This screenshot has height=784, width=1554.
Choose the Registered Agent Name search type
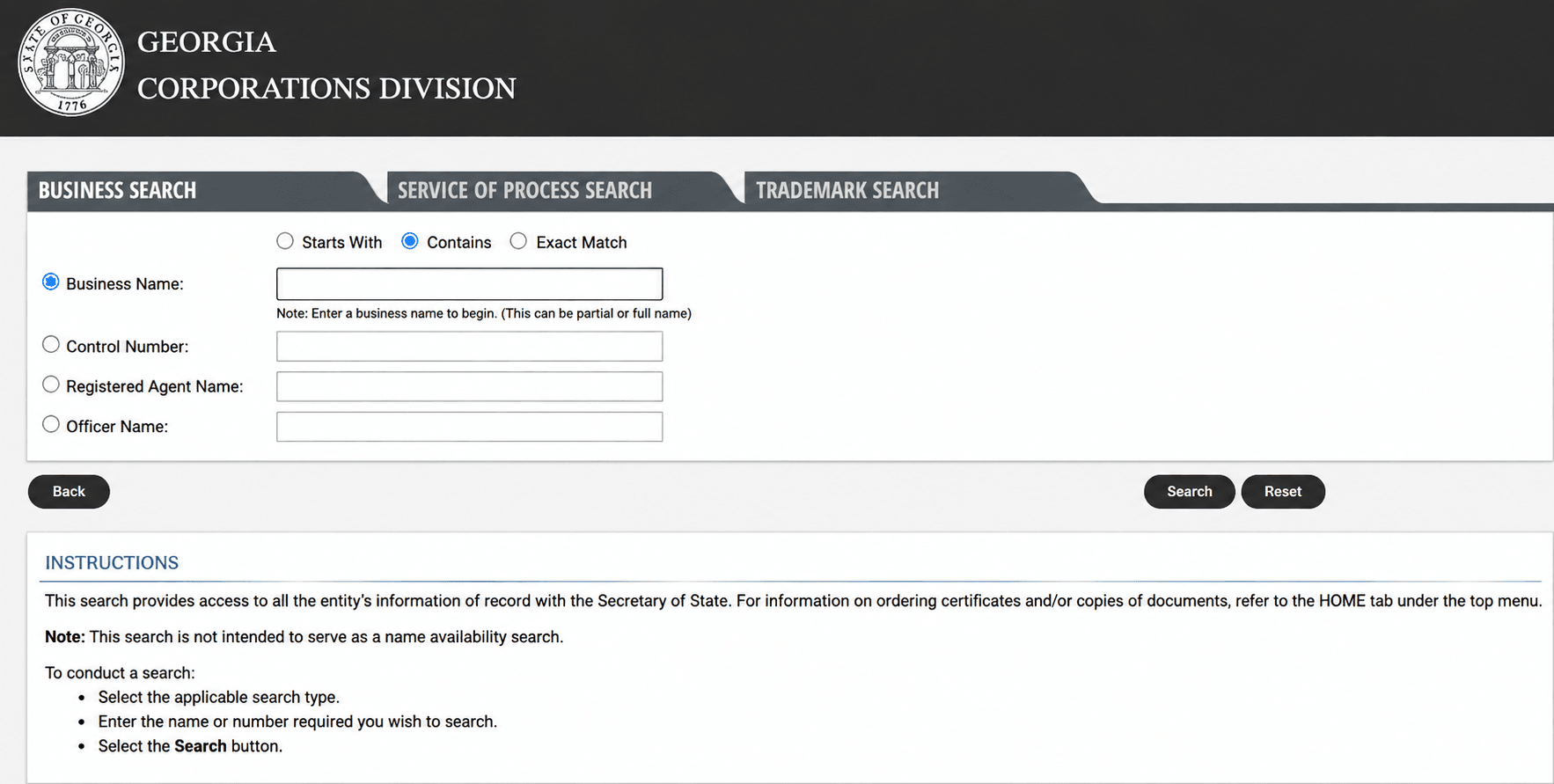(x=51, y=385)
